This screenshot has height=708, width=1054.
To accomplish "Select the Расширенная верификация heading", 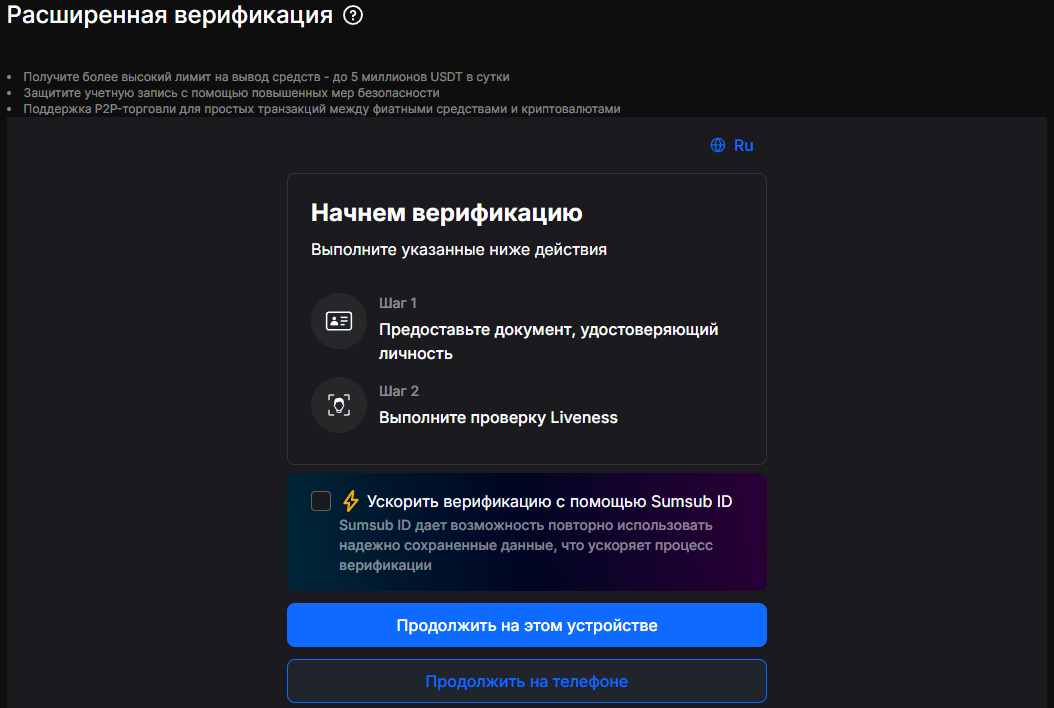I will [169, 15].
